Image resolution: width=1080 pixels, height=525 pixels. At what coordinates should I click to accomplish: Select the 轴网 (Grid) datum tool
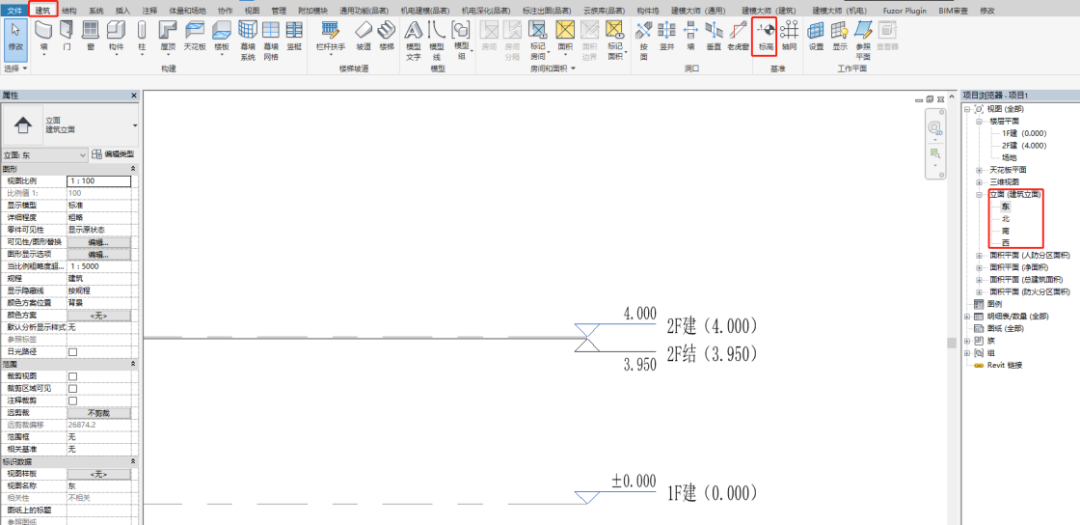click(789, 36)
